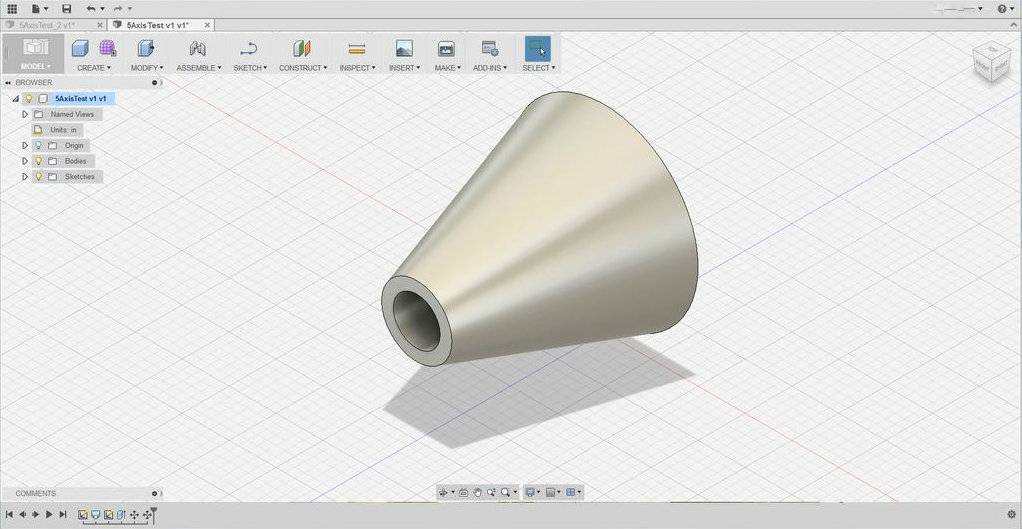Toggle visibility lightbulb for Bodies

click(x=38, y=161)
